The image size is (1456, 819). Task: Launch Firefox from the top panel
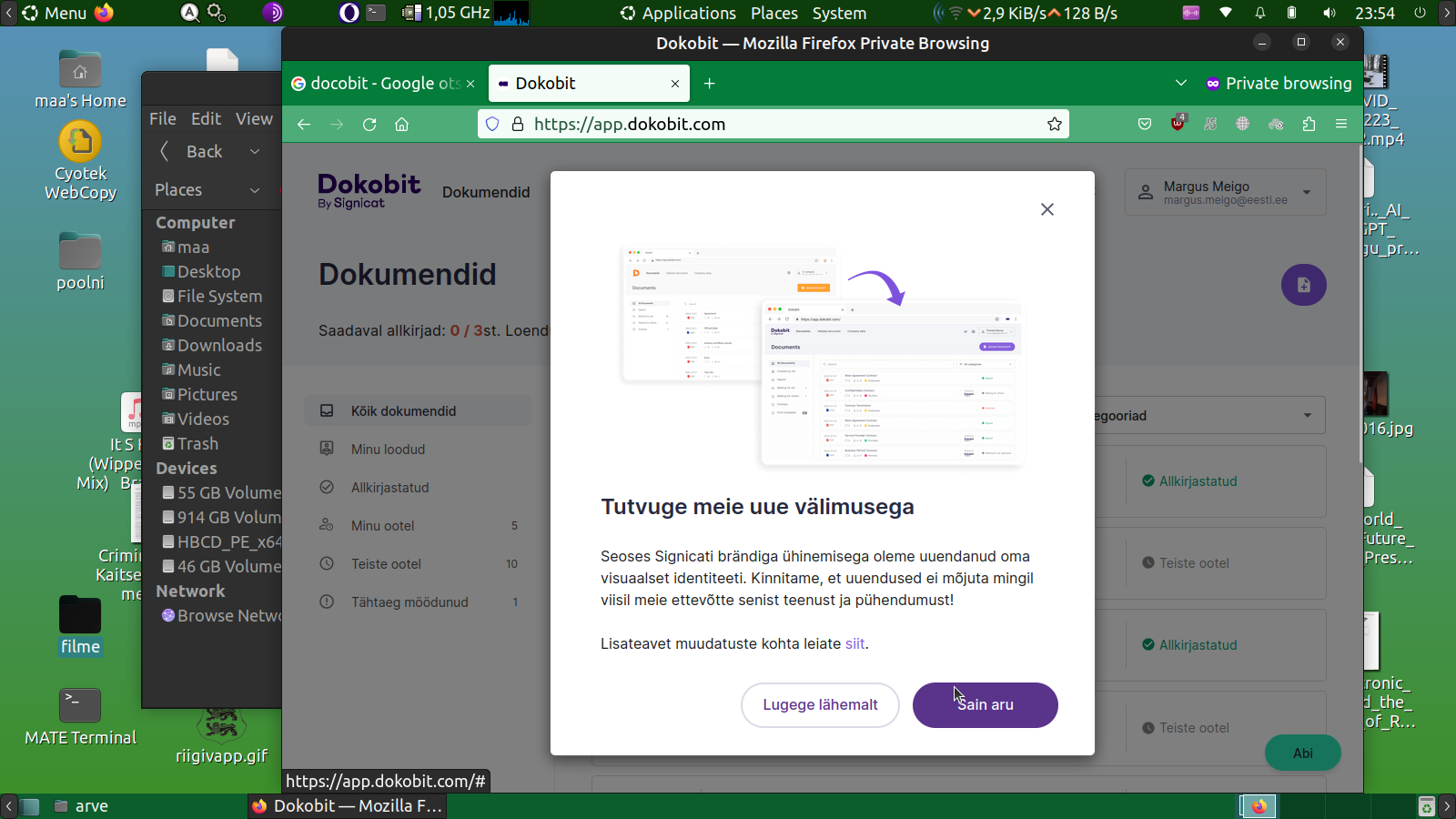[105, 13]
